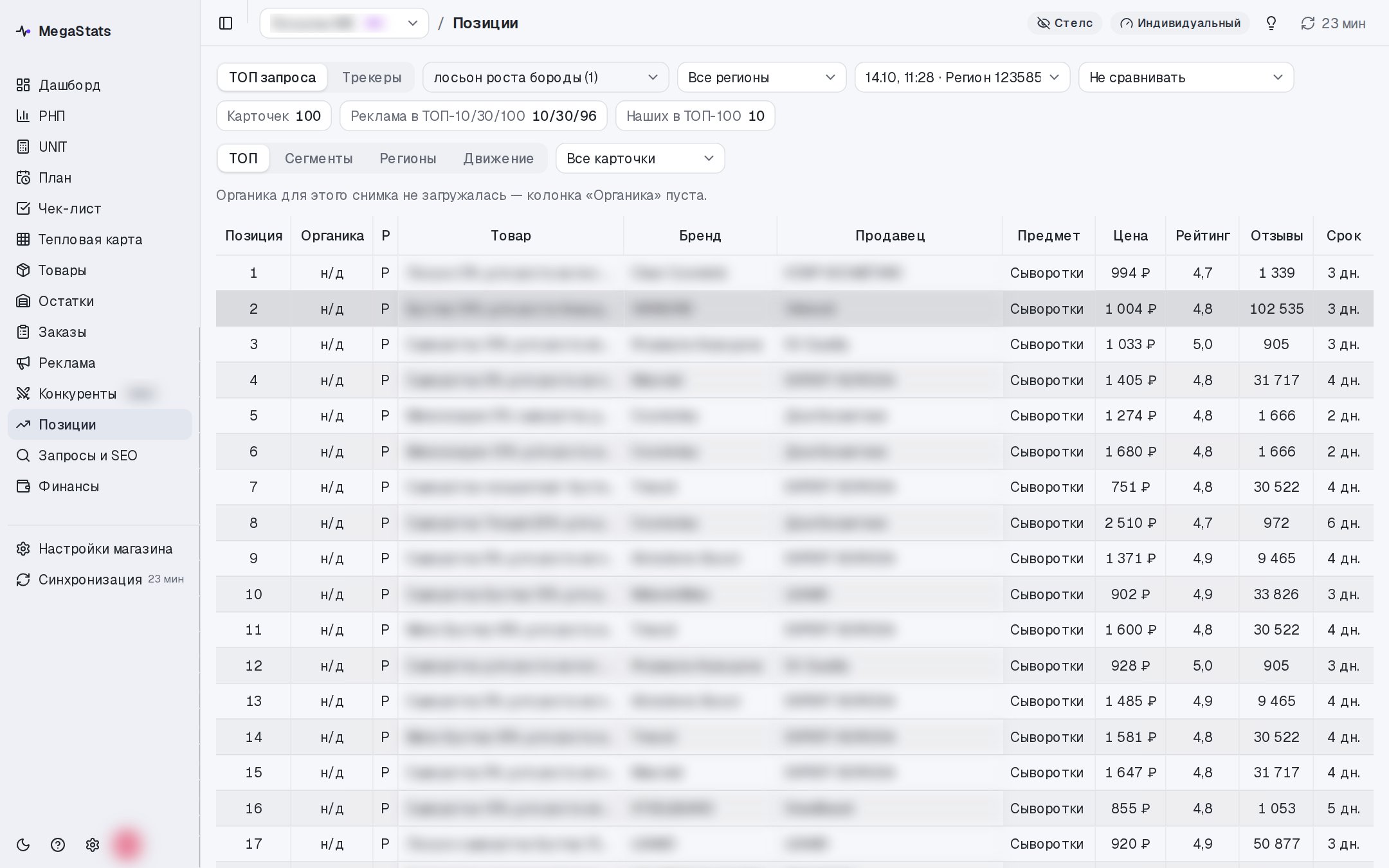Open query dropdown лосьон роста бороды

pyautogui.click(x=545, y=77)
